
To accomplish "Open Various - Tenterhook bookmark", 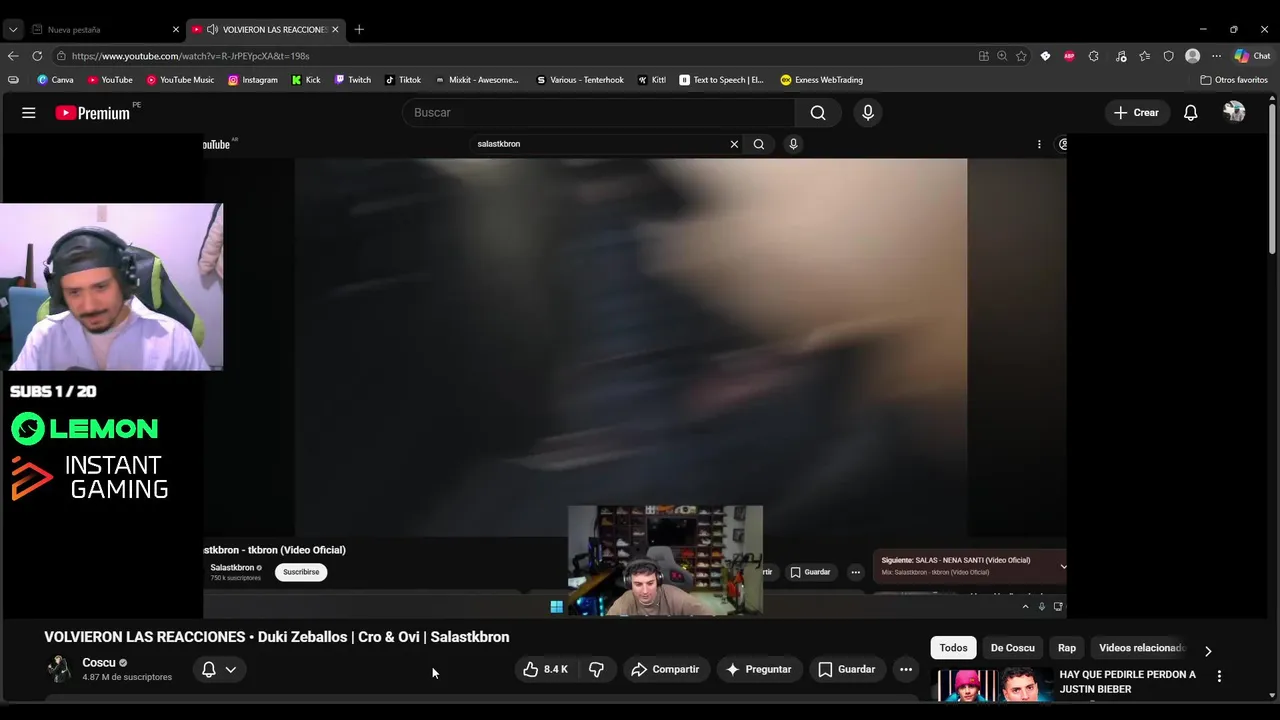I will [x=580, y=80].
